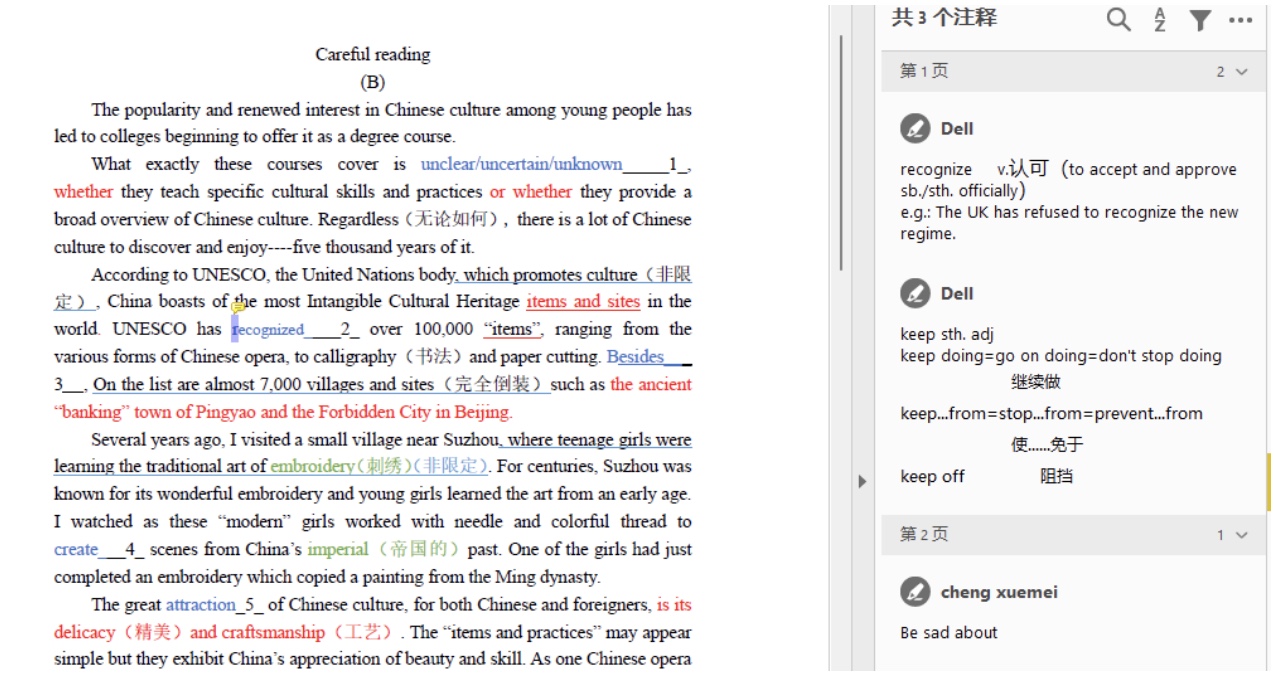The height and width of the screenshot is (682, 1274).
Task: Click the blue word 'Besides' in the document
Action: coord(635,356)
